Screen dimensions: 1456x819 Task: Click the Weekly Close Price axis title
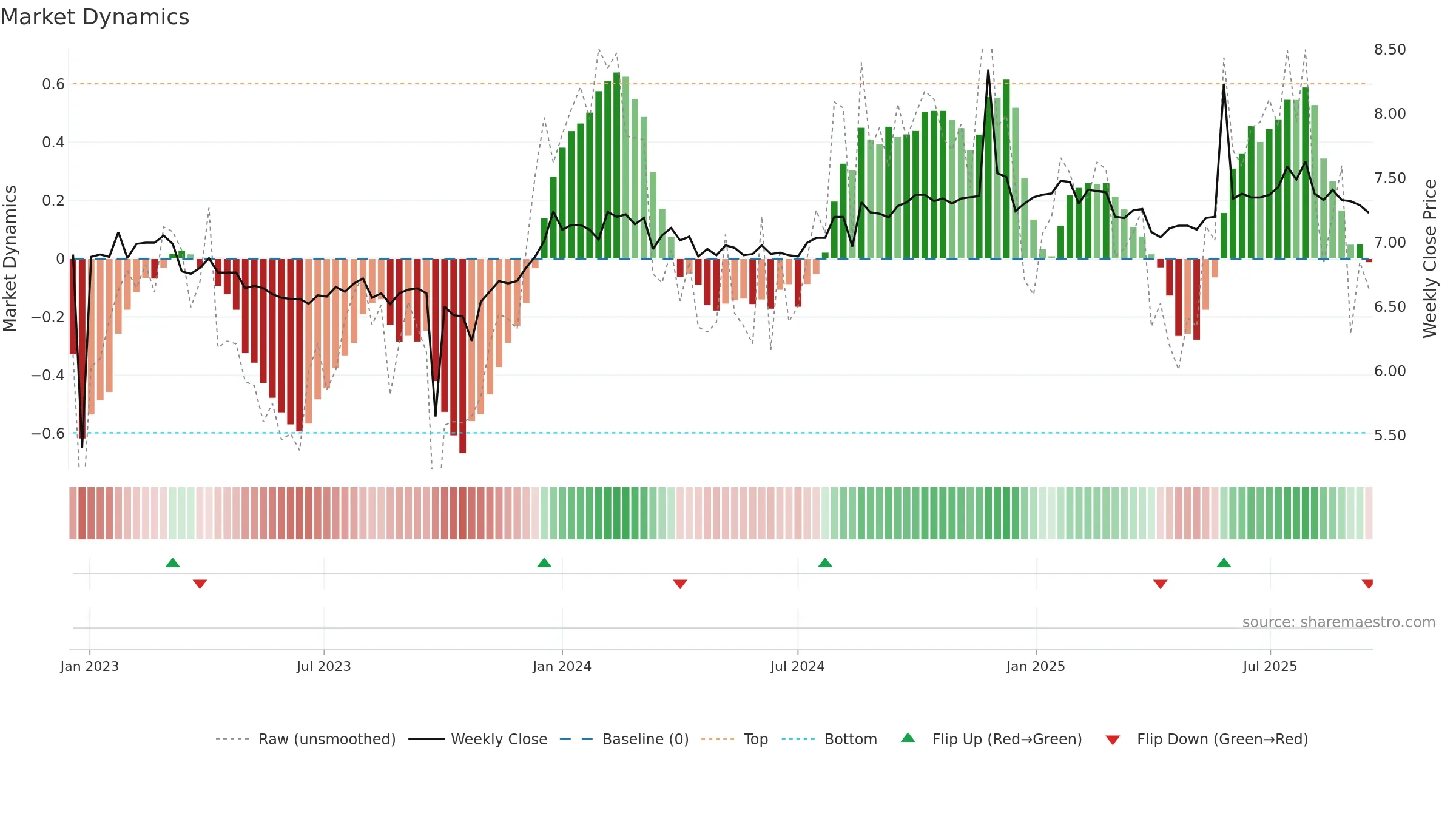tap(1430, 258)
